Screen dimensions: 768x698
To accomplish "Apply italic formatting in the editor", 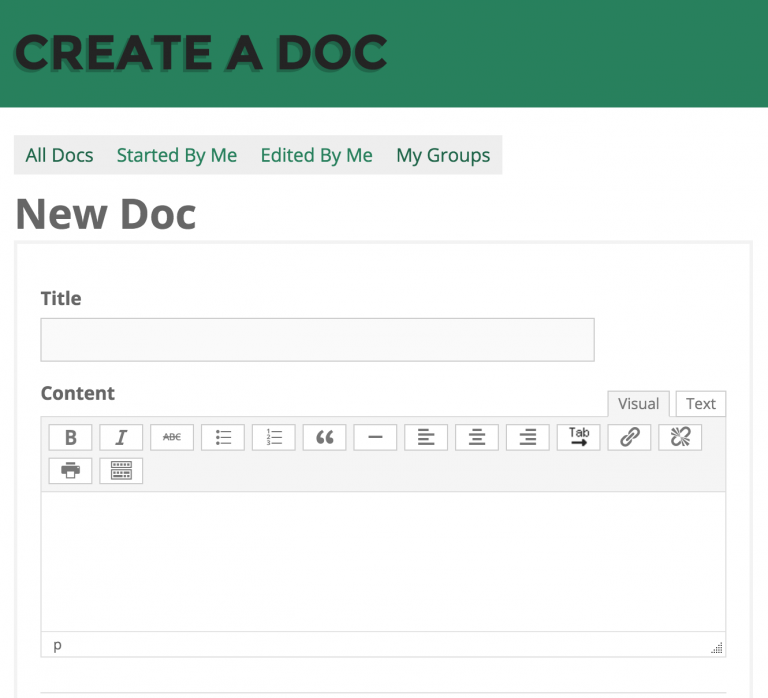I will click(x=121, y=437).
